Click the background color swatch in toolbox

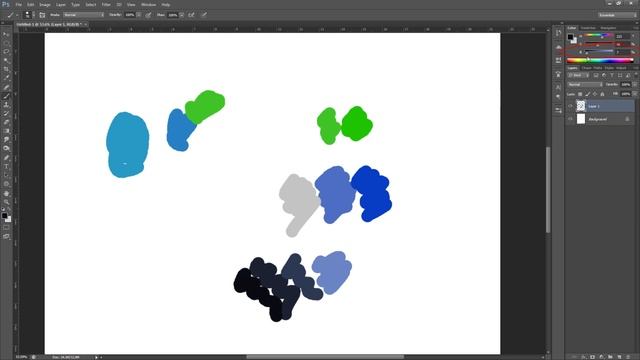click(x=8, y=219)
